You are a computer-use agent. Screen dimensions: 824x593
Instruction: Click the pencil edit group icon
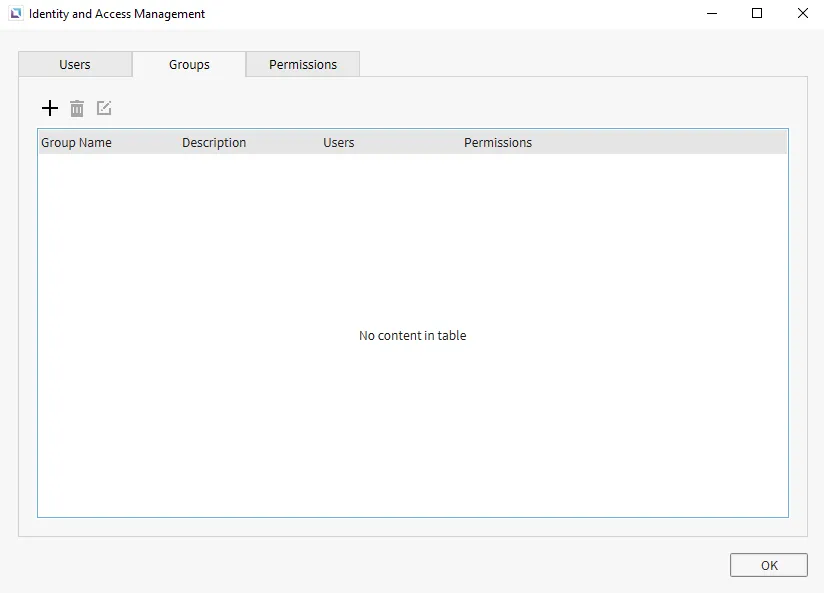[104, 108]
